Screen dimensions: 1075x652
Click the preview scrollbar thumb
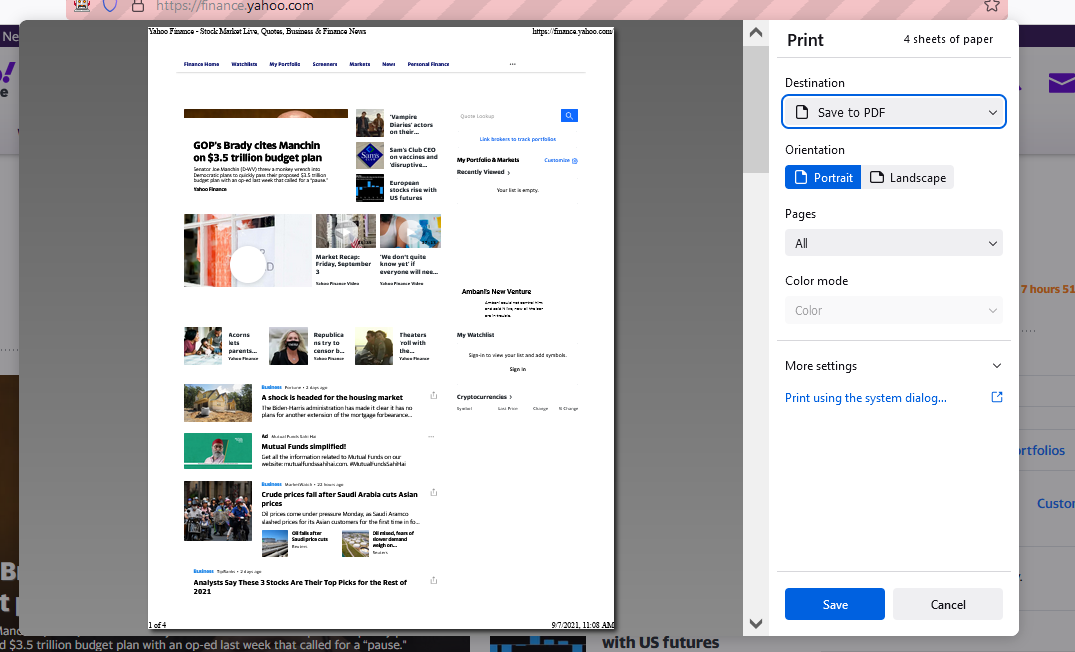[756, 110]
